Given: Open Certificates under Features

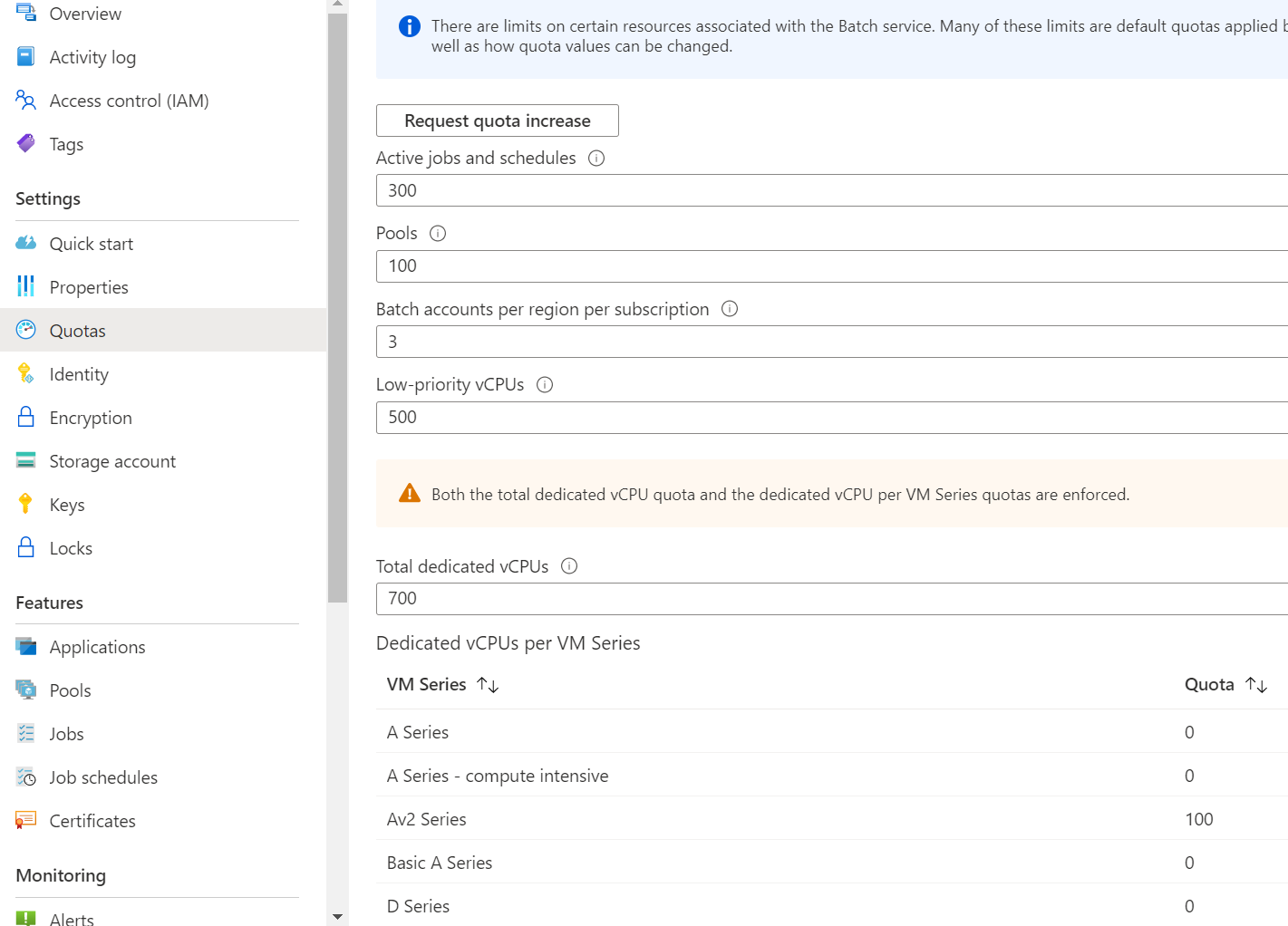Looking at the screenshot, I should pos(92,820).
